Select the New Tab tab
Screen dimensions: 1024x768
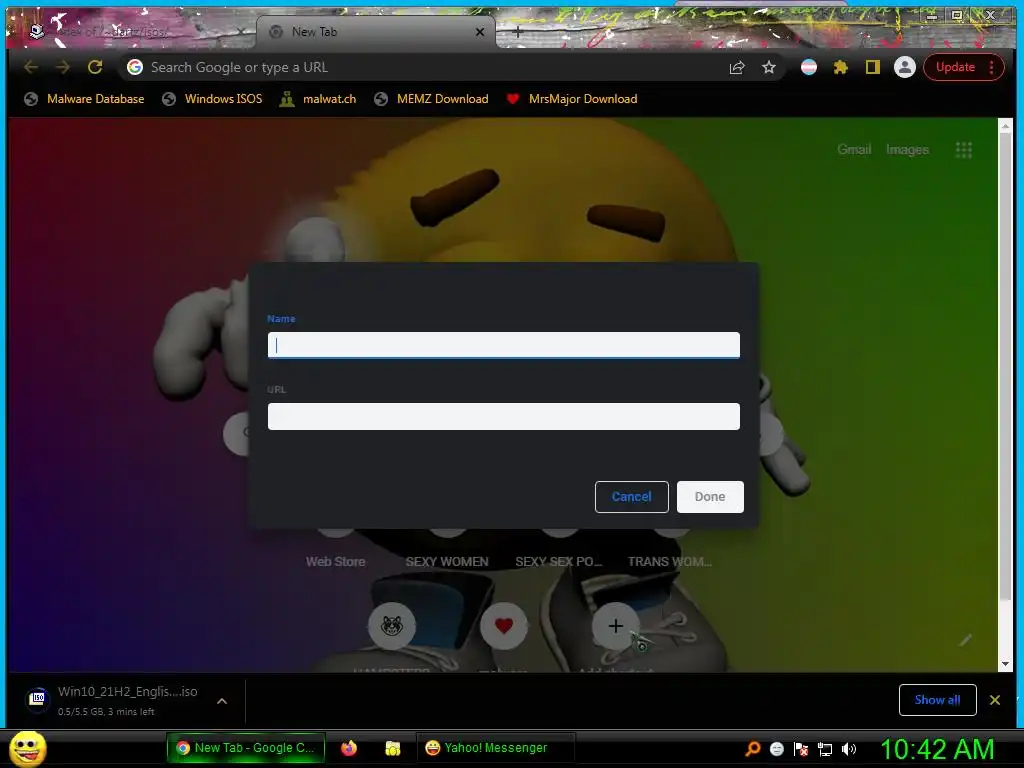376,31
